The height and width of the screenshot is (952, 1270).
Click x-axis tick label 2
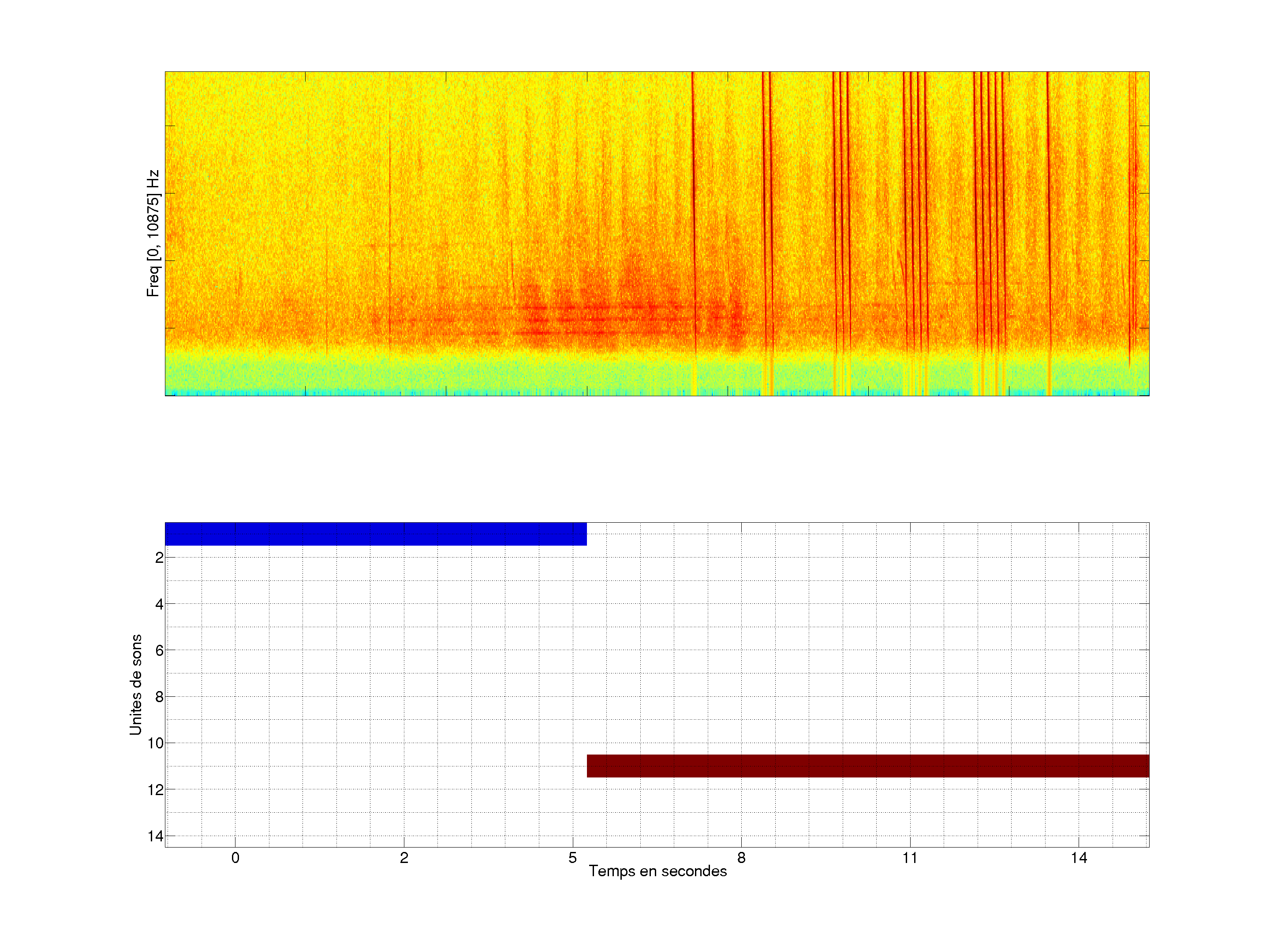pyautogui.click(x=404, y=858)
